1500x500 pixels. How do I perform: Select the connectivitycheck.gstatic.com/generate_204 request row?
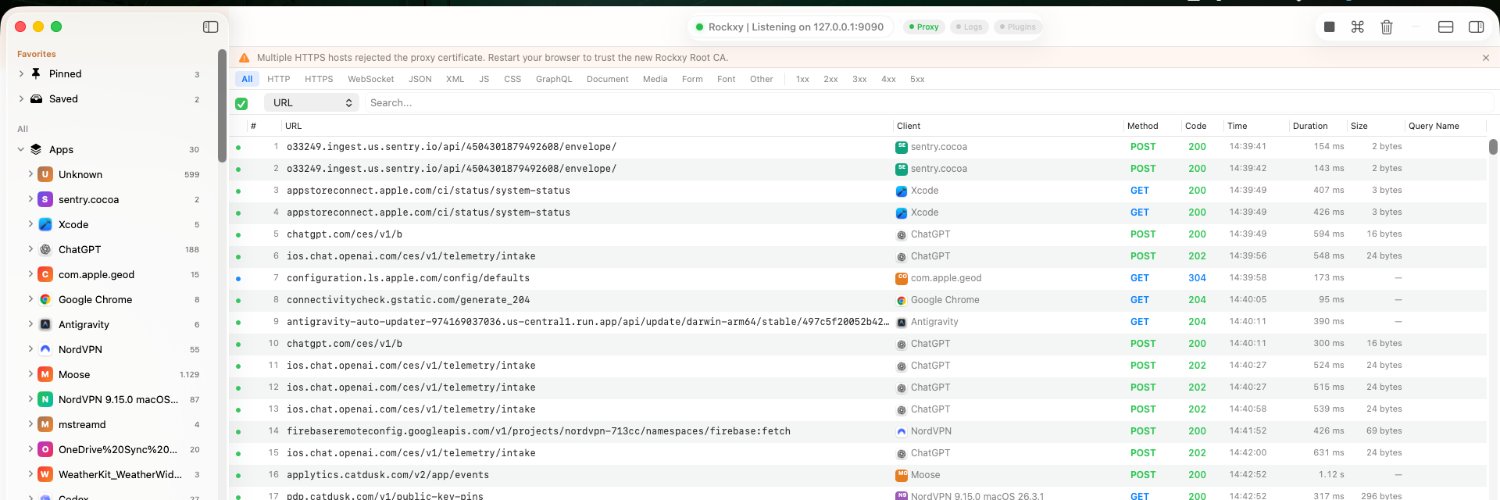[x=858, y=300]
